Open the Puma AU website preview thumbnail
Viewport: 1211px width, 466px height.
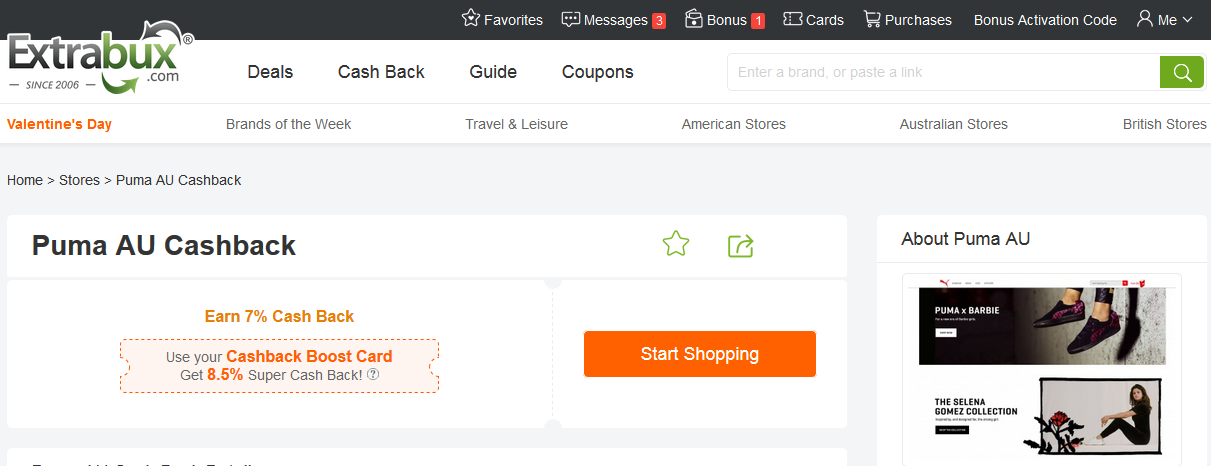tap(1041, 368)
